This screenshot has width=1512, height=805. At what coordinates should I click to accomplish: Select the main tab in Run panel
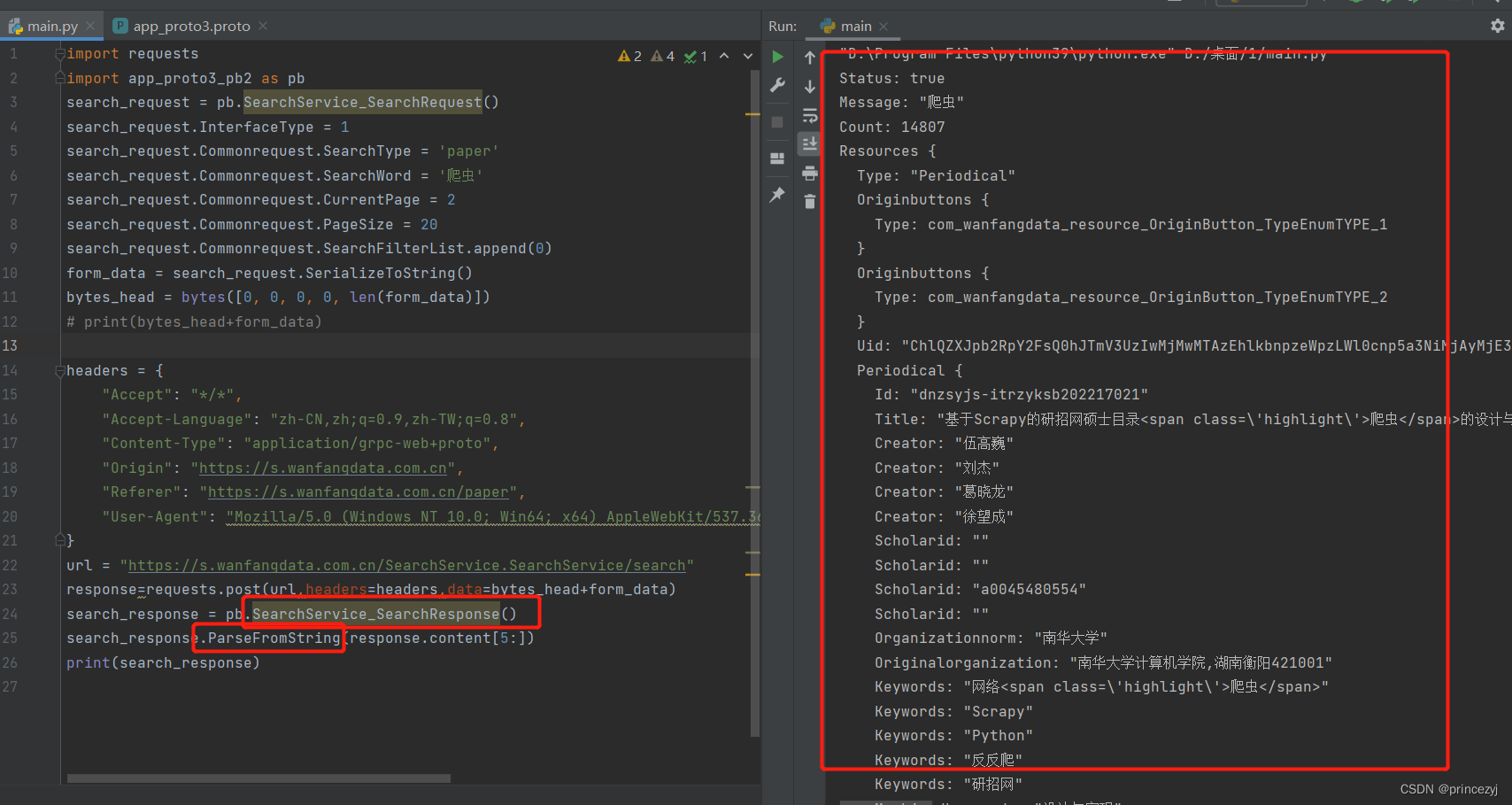pos(856,27)
